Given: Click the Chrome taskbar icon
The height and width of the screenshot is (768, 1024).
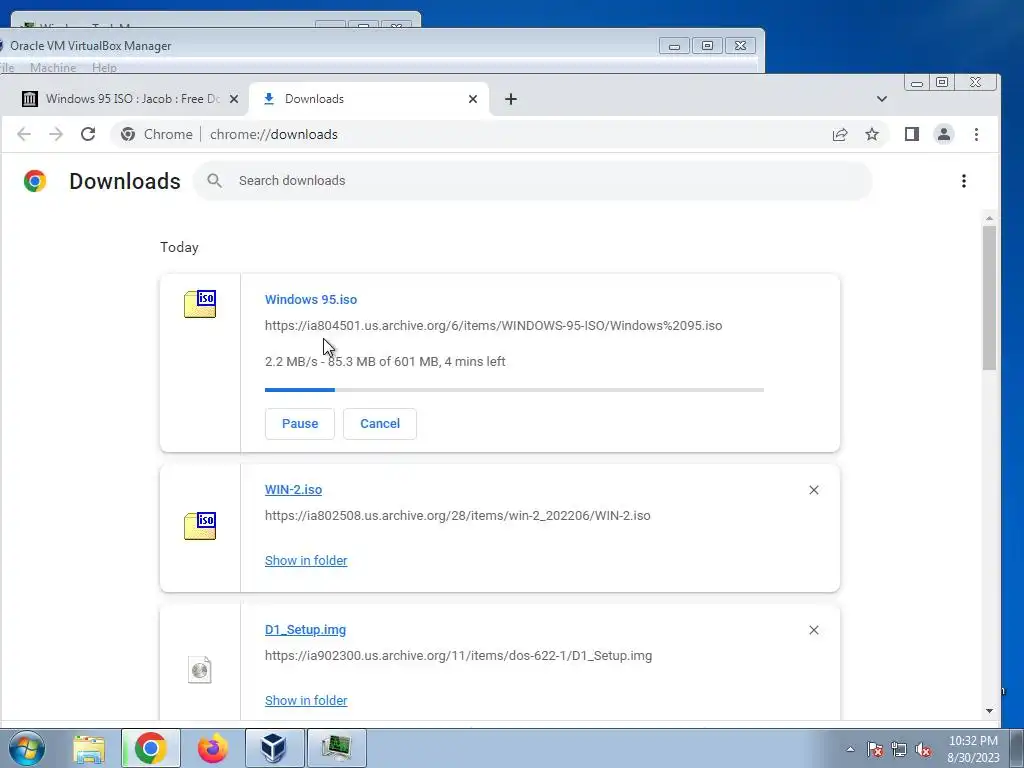Looking at the screenshot, I should tap(151, 748).
